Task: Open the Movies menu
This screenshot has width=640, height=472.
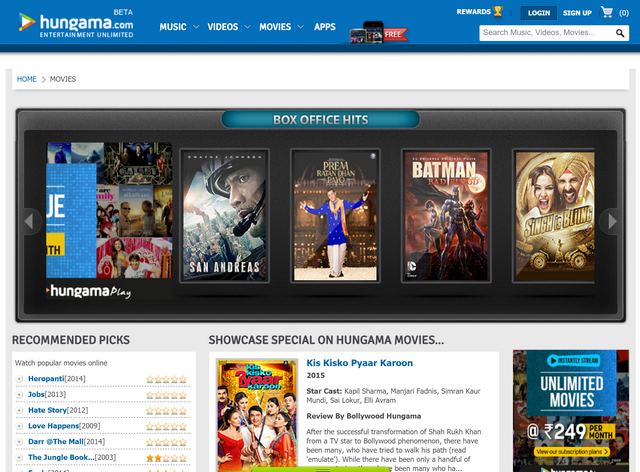Action: pyautogui.click(x=275, y=27)
